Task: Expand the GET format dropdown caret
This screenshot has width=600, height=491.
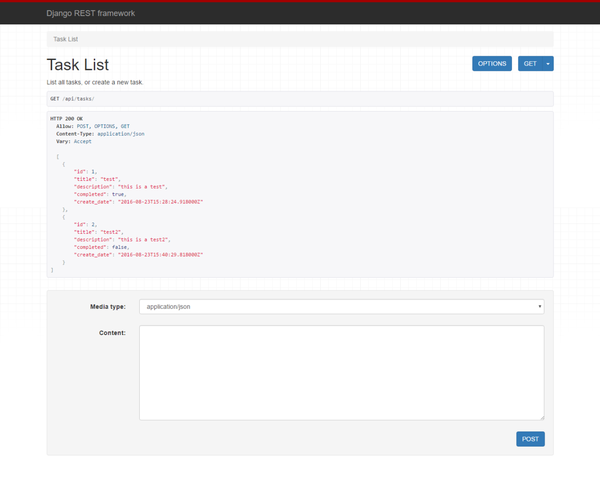Action: pyautogui.click(x=548, y=64)
